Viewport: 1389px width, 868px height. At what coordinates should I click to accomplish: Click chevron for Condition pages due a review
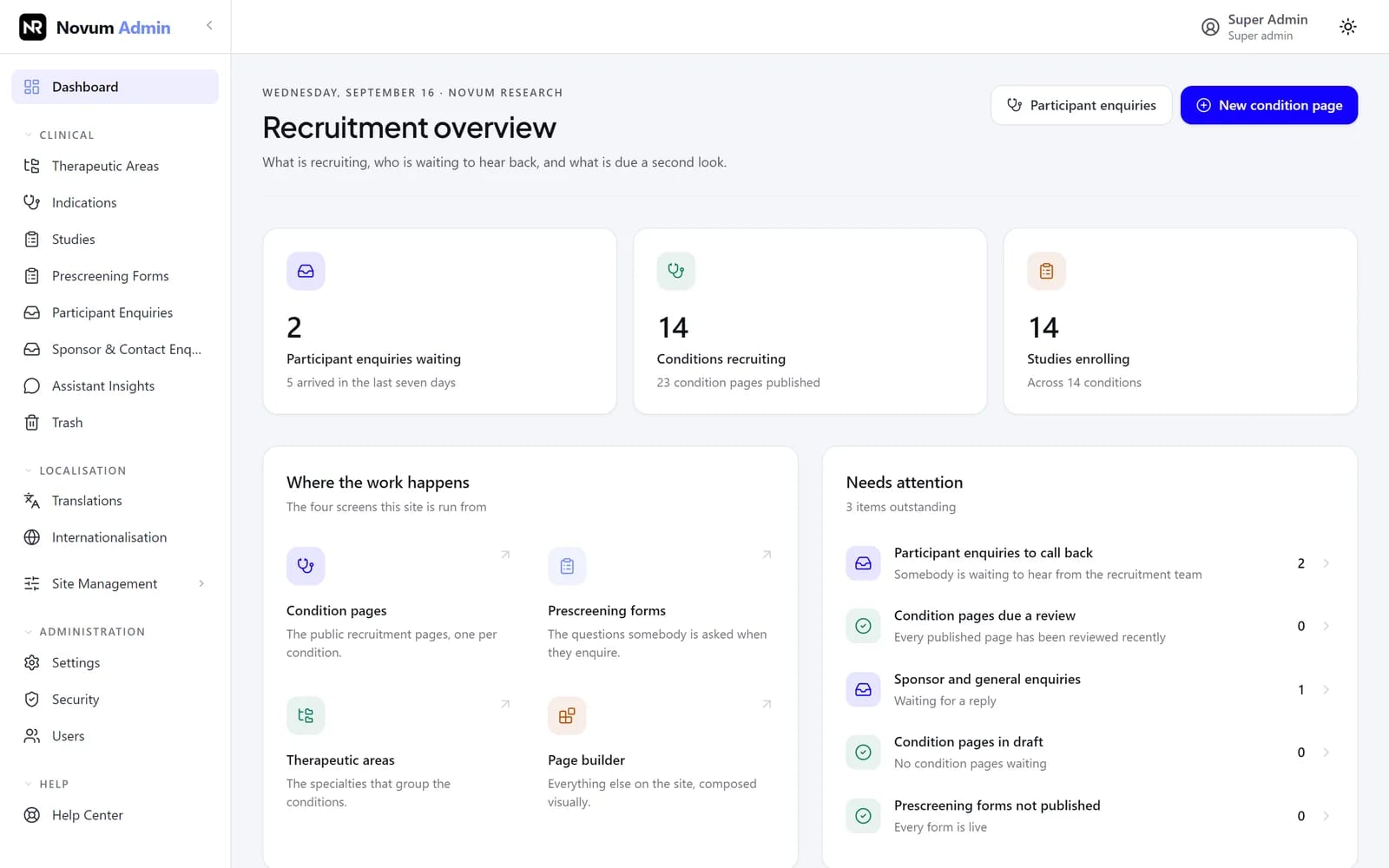click(1326, 626)
